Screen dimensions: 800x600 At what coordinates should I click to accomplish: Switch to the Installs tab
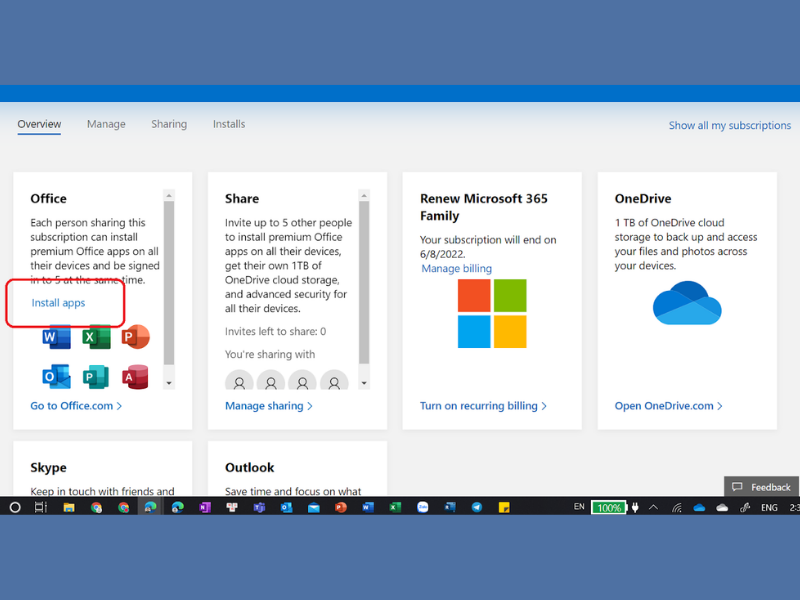click(229, 124)
